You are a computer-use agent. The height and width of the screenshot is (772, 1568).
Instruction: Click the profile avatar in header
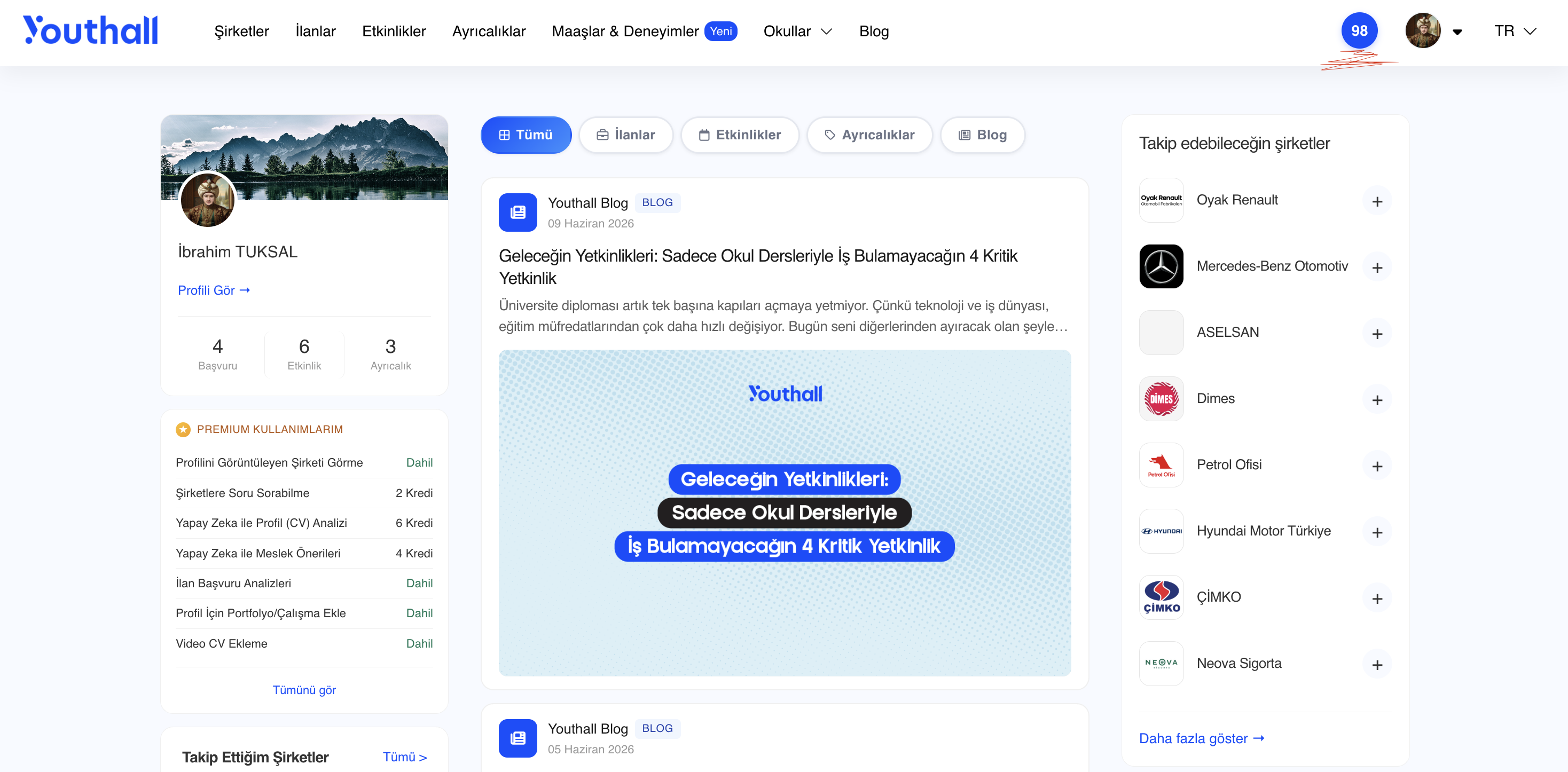(x=1423, y=30)
